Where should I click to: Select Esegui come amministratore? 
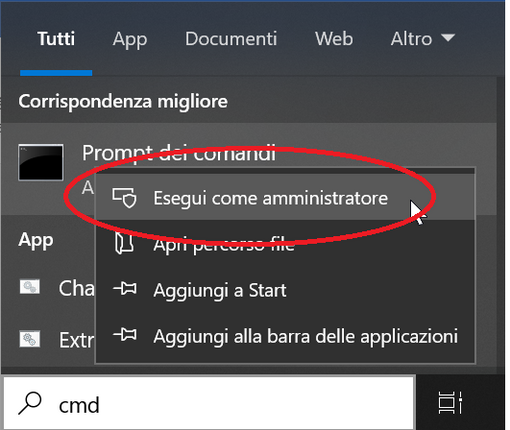285,197
